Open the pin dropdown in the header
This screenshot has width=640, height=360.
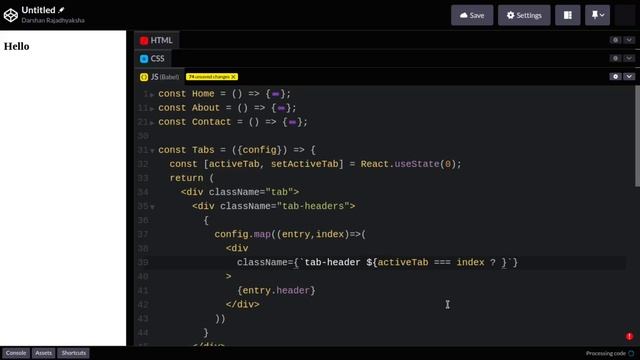point(597,15)
